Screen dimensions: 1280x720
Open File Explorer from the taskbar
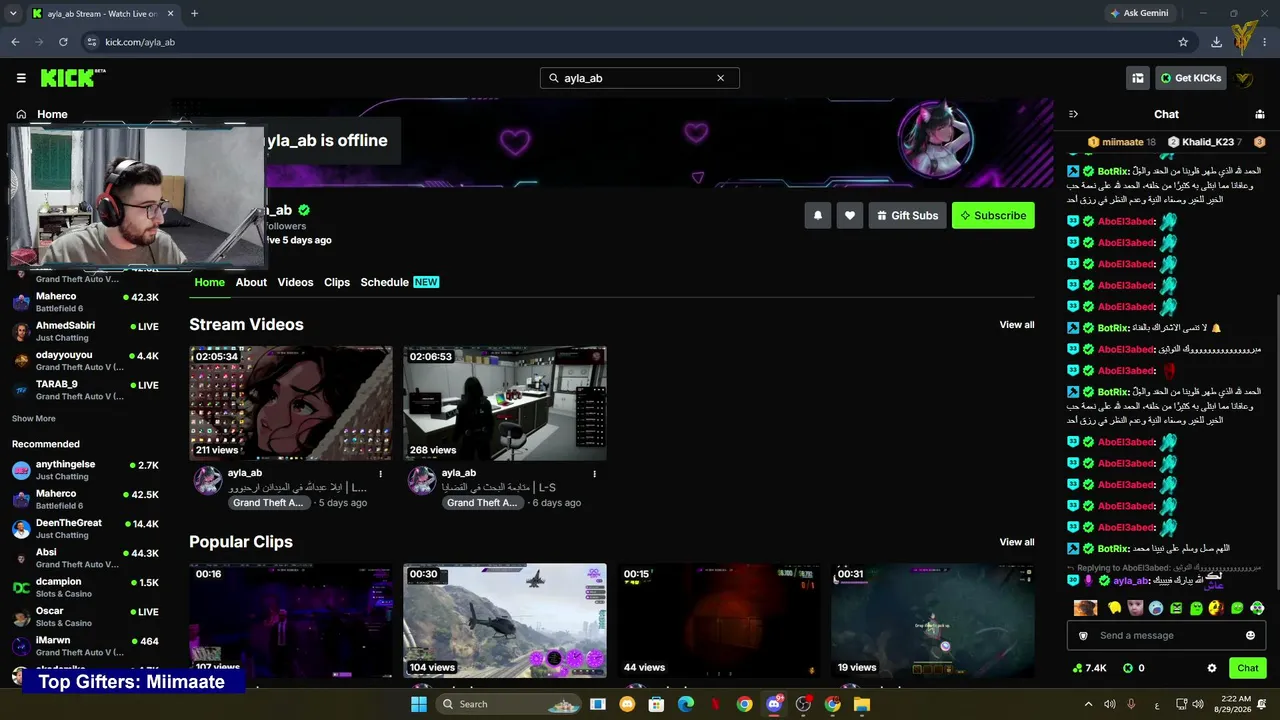[862, 704]
